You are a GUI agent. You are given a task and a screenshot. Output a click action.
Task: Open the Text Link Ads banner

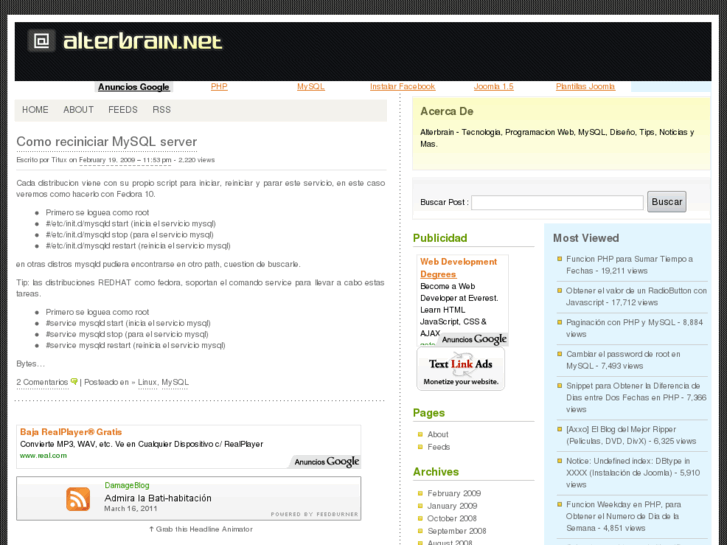(x=460, y=370)
